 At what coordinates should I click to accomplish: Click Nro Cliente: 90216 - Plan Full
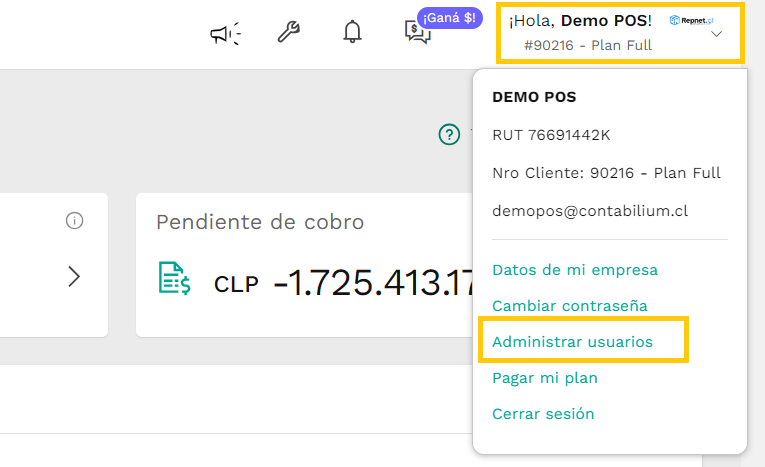606,173
